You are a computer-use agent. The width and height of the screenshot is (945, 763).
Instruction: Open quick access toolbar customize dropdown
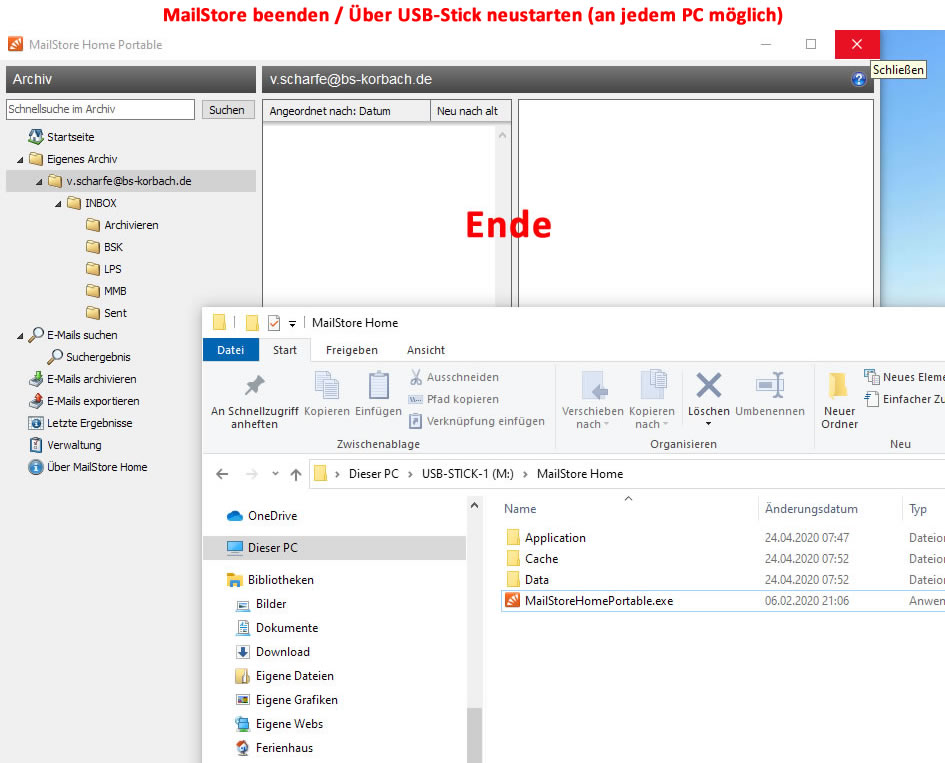(x=292, y=324)
